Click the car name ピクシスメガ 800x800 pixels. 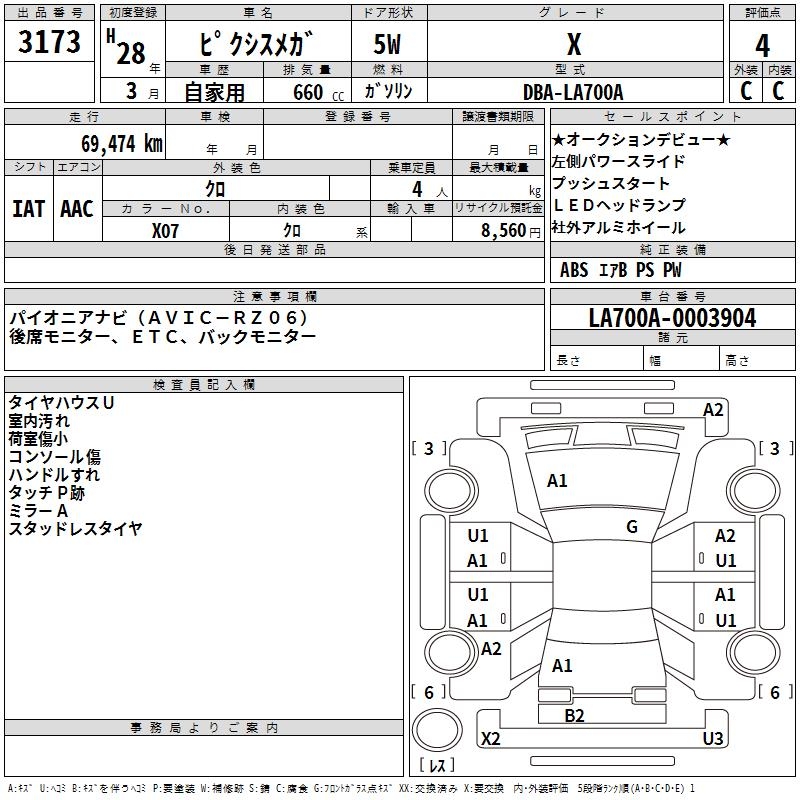(x=255, y=43)
